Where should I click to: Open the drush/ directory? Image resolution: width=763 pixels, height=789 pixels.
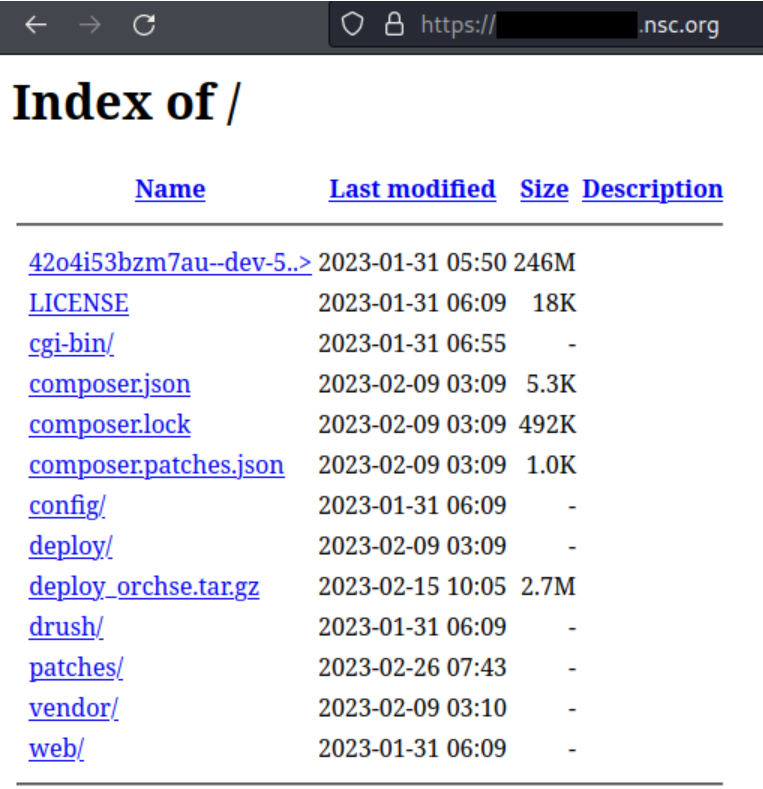pyautogui.click(x=66, y=627)
